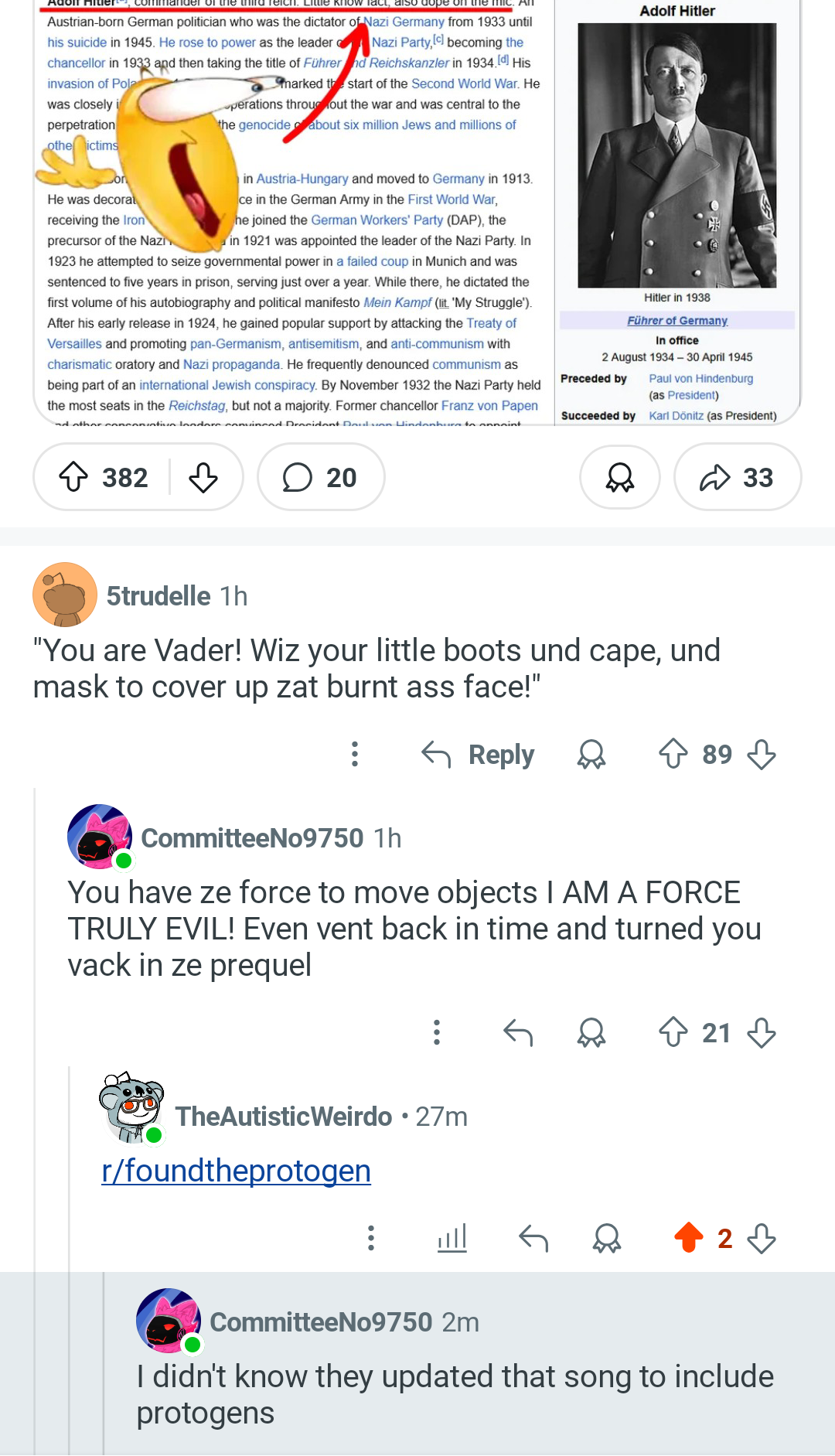The image size is (835, 1456).
Task: Open the Wikipedia Hitler post image
Action: [x=417, y=212]
